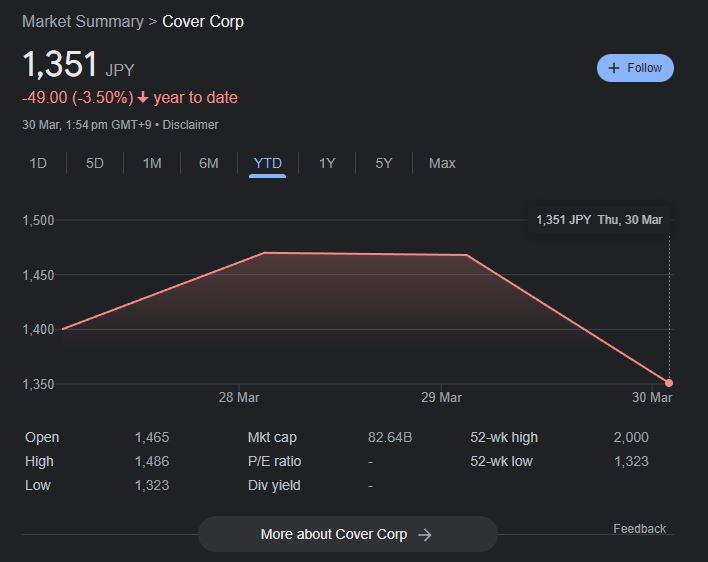Follow the Cover Corp stock

pyautogui.click(x=635, y=68)
